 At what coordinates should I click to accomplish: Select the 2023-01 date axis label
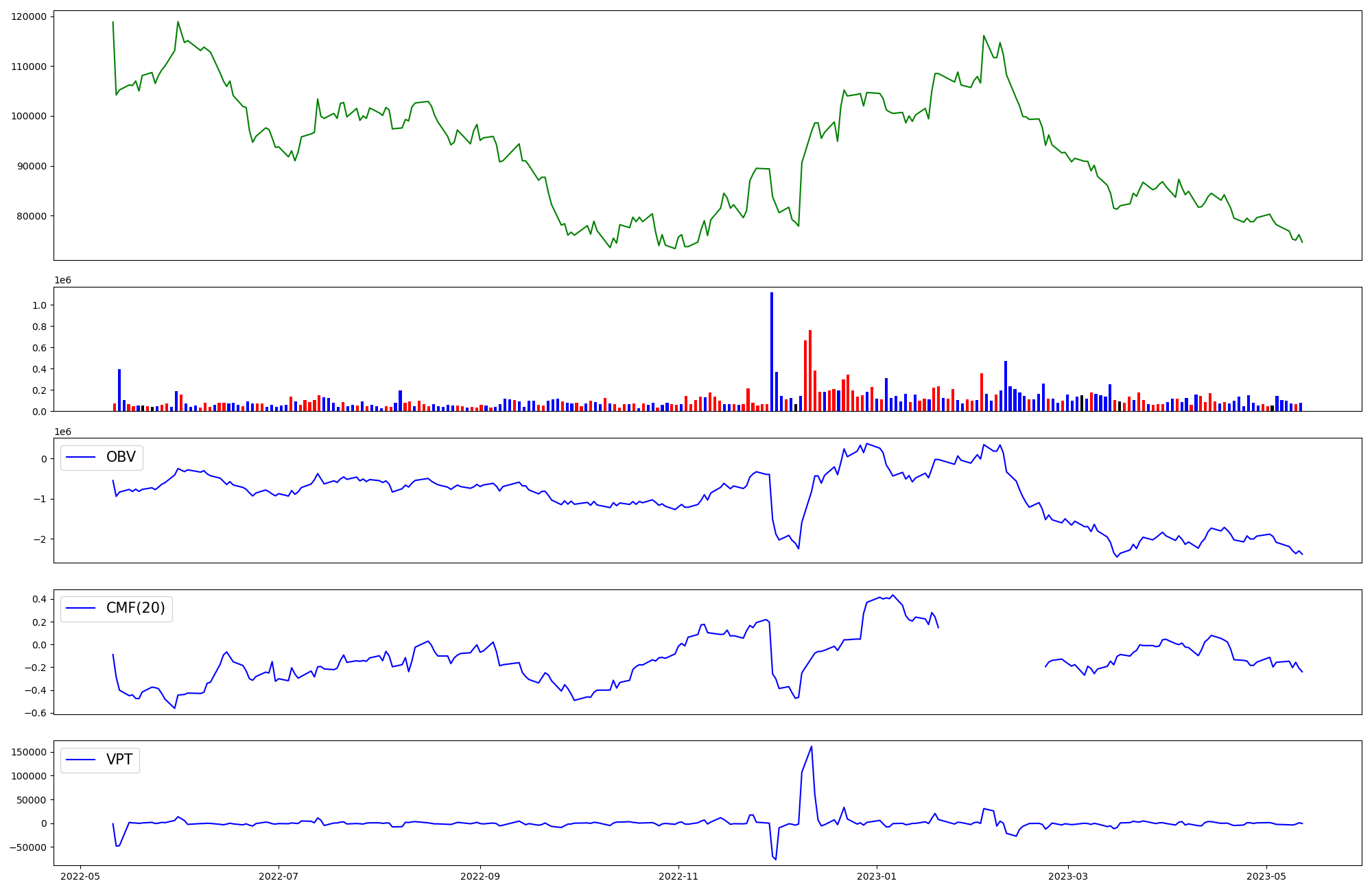pos(877,876)
